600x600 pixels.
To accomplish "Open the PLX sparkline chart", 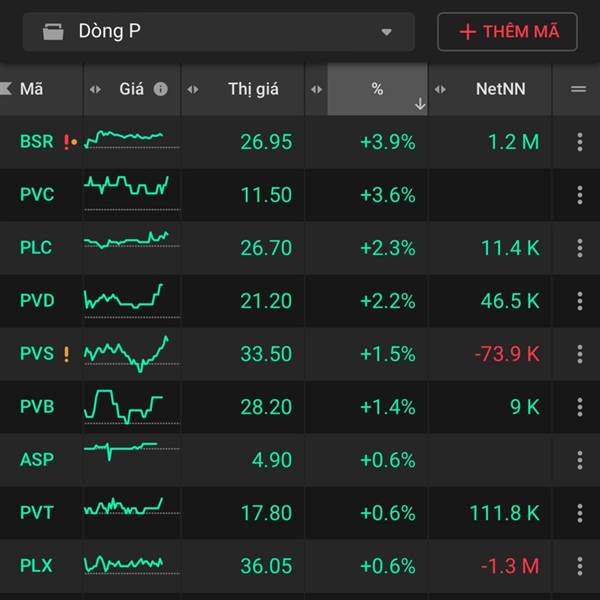I will (x=131, y=565).
